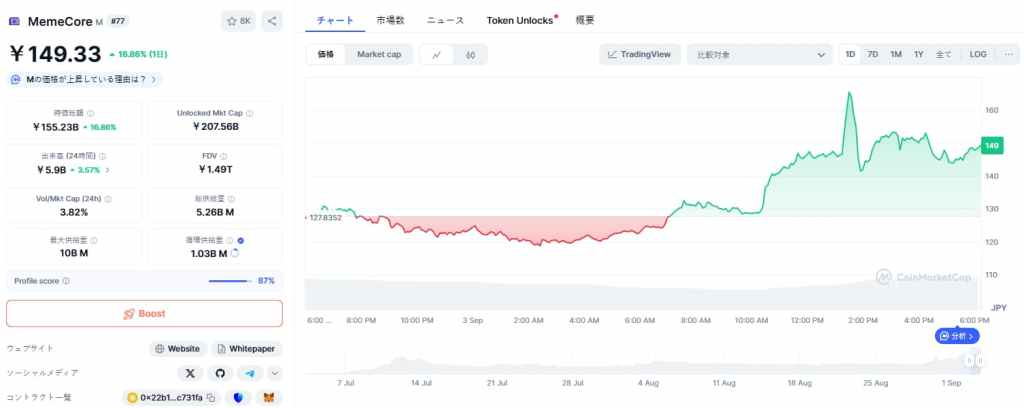Click the info icon beside 時価総額
This screenshot has height=408, width=1024.
coord(90,113)
